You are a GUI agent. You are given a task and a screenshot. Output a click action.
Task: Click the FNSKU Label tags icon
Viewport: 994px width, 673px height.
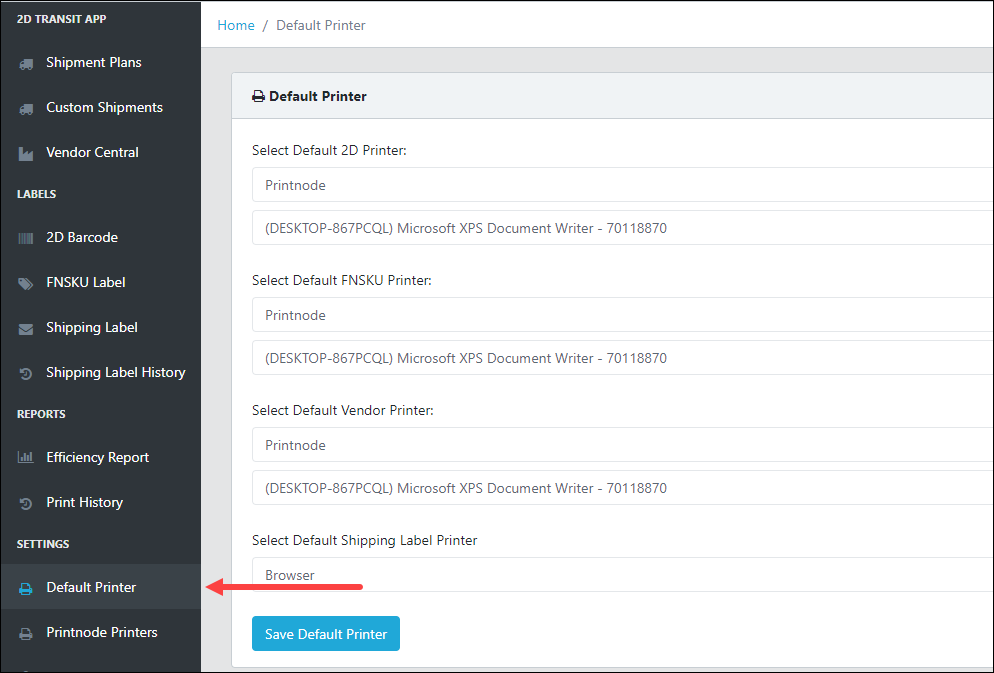click(26, 283)
